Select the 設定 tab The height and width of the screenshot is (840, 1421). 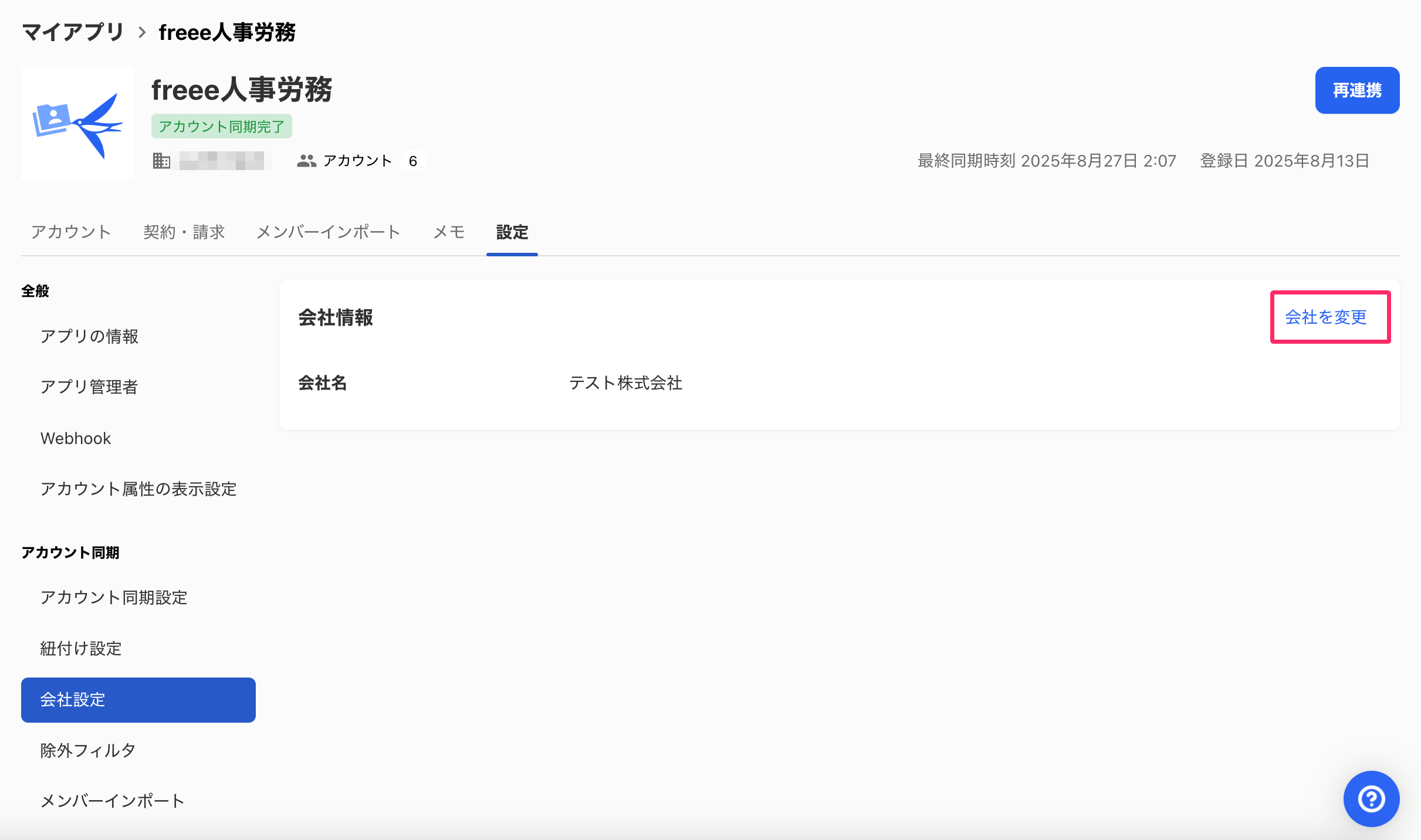point(512,232)
